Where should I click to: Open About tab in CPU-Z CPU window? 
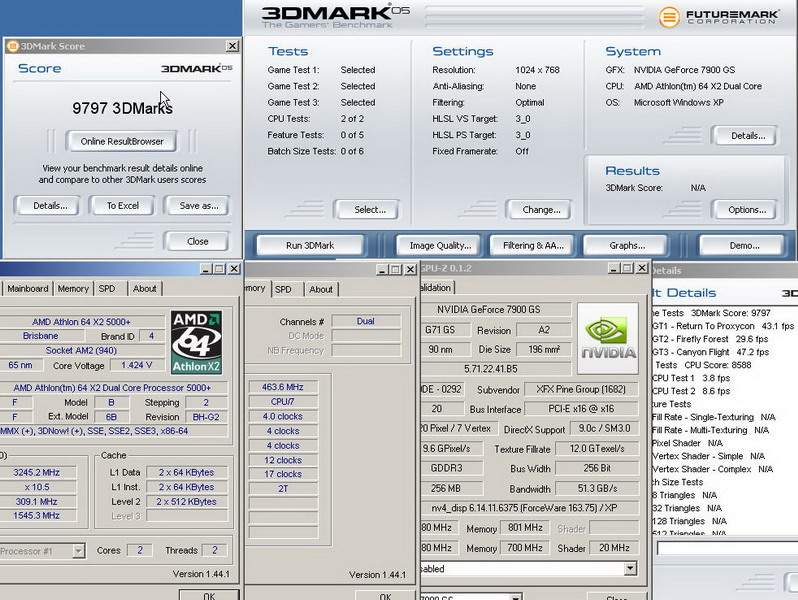pyautogui.click(x=145, y=289)
